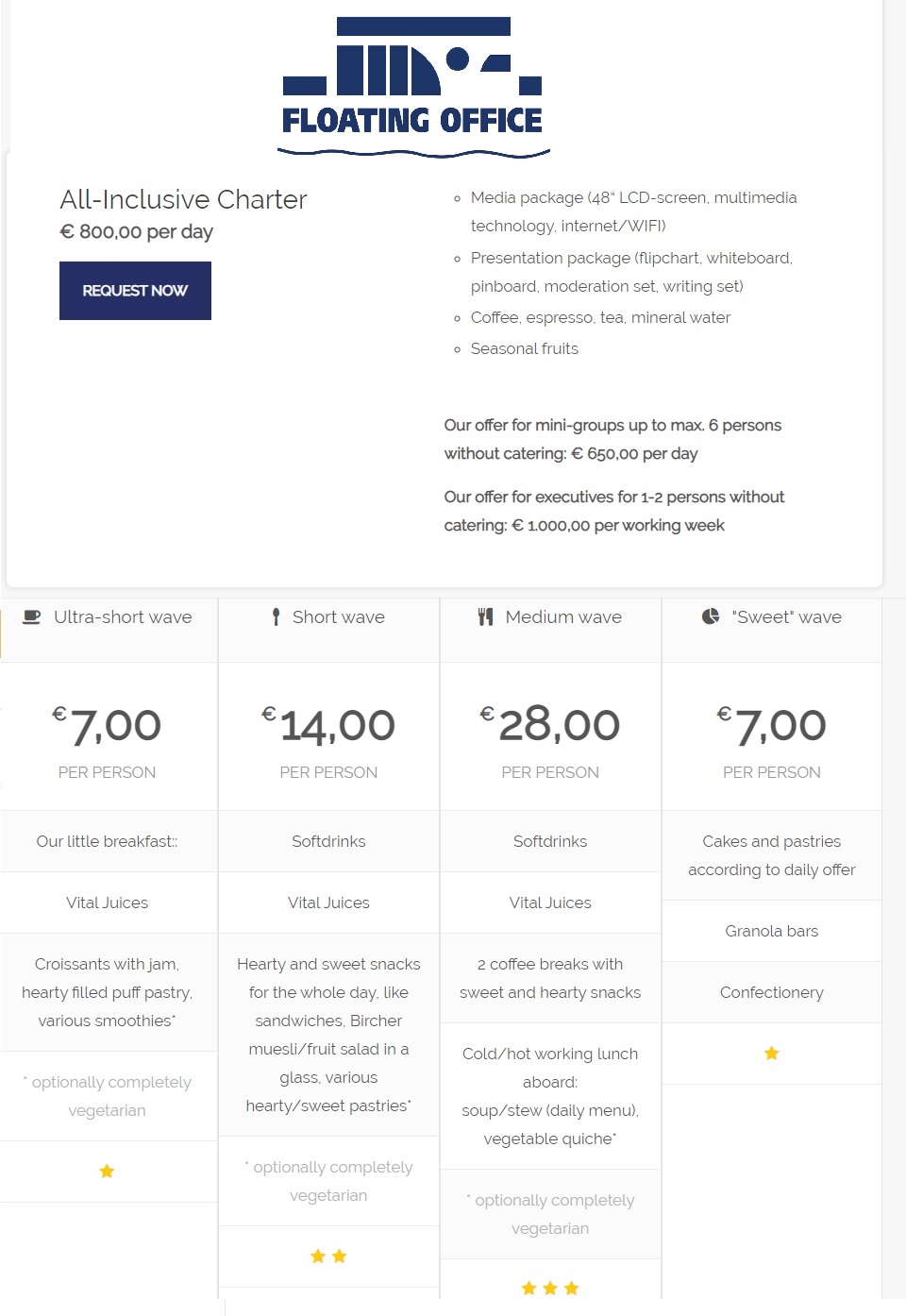Select the Short wave heading
The width and height of the screenshot is (906, 1316).
click(338, 617)
